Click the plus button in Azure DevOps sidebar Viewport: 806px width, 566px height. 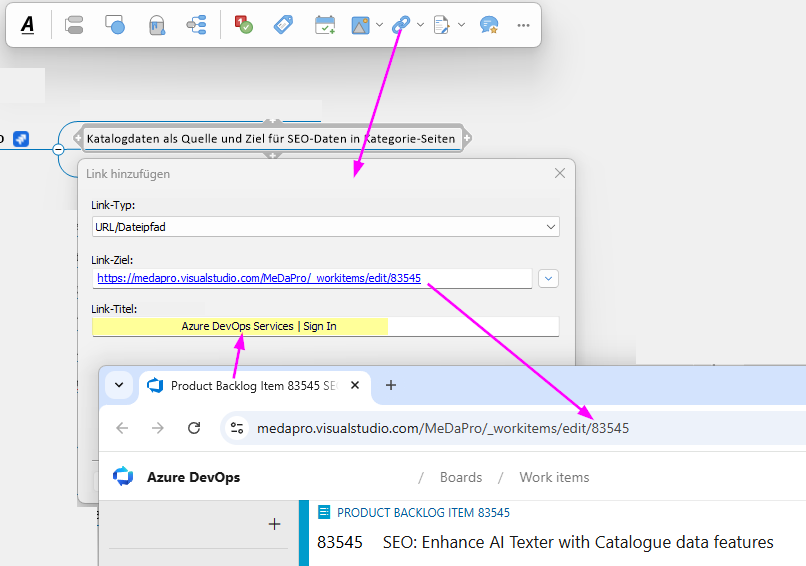pyautogui.click(x=274, y=524)
